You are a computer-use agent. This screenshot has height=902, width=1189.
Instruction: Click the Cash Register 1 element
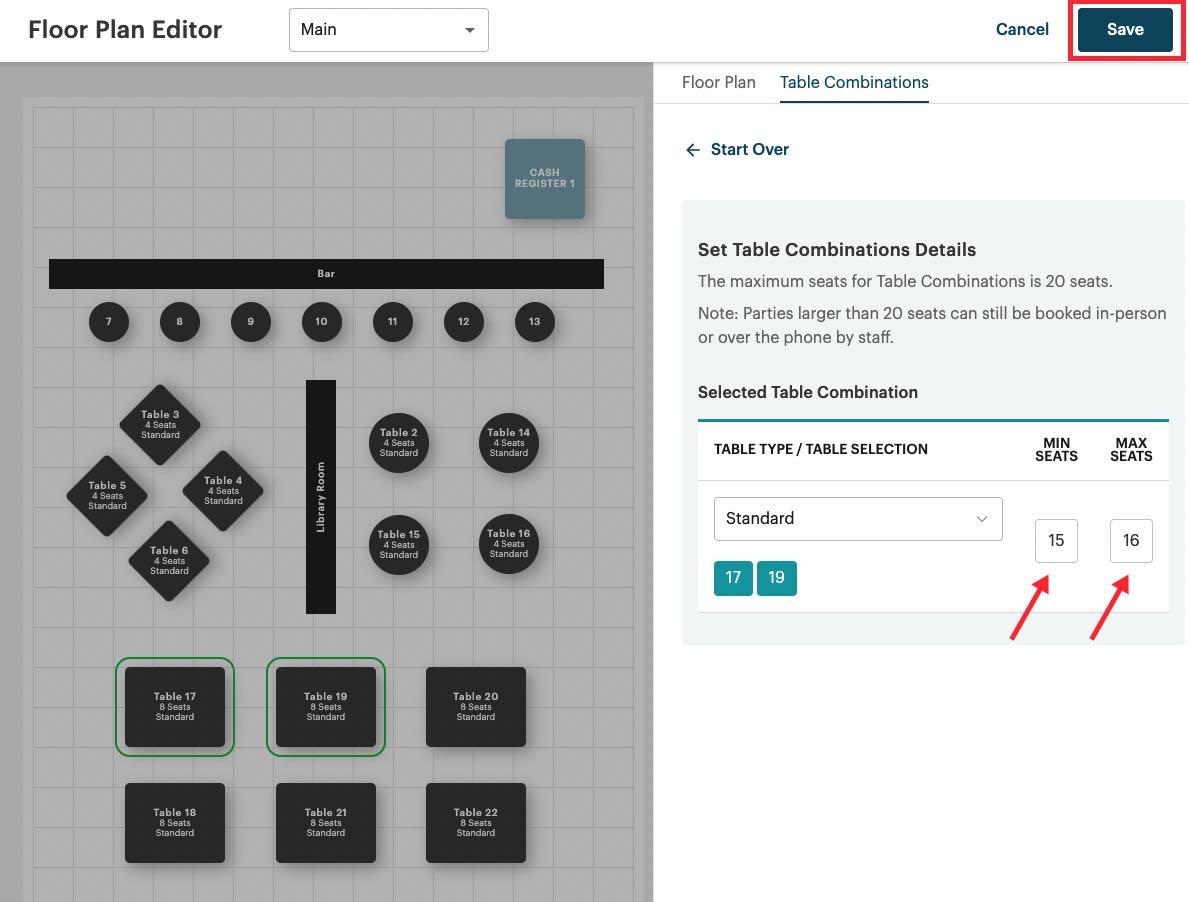coord(544,178)
